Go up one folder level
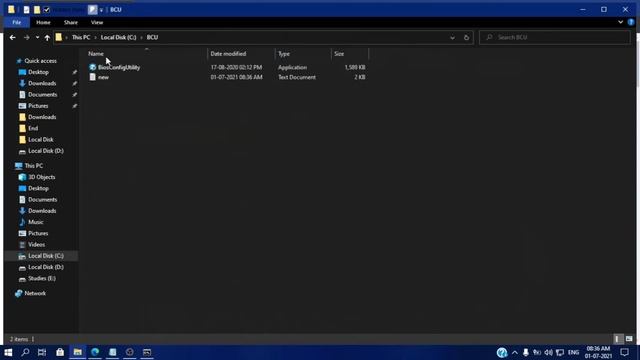Viewport: 640px width, 360px height. (47, 38)
